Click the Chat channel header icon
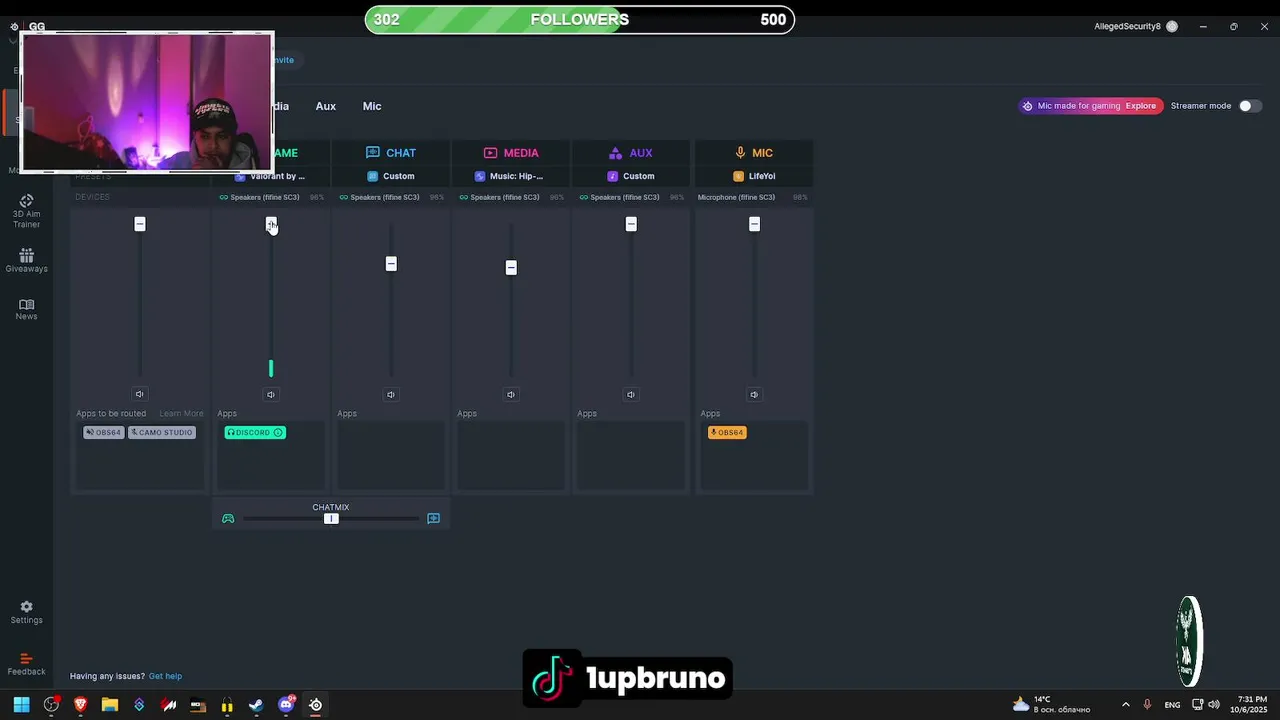 [x=373, y=153]
